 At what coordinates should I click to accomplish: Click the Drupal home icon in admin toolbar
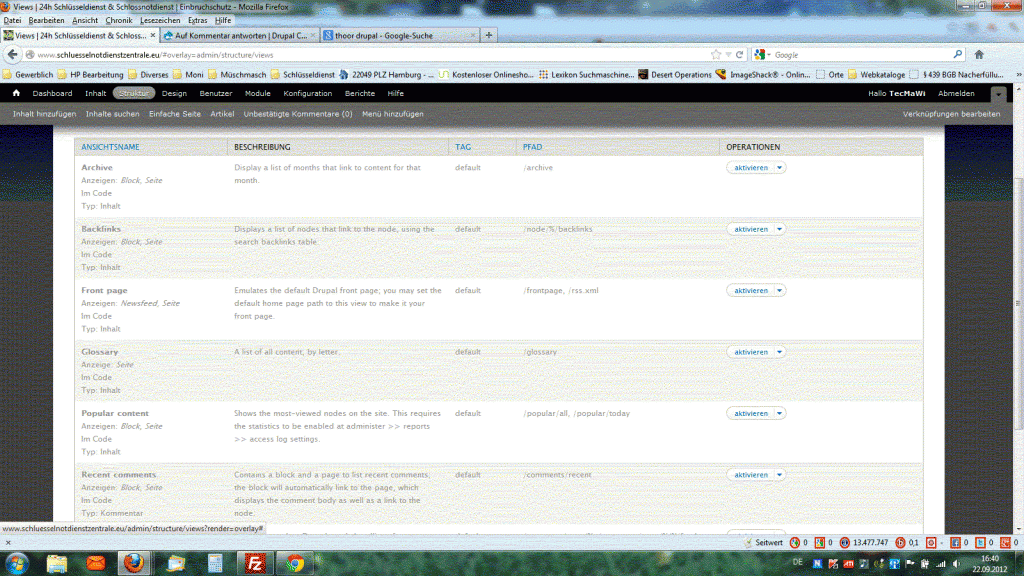(16, 93)
